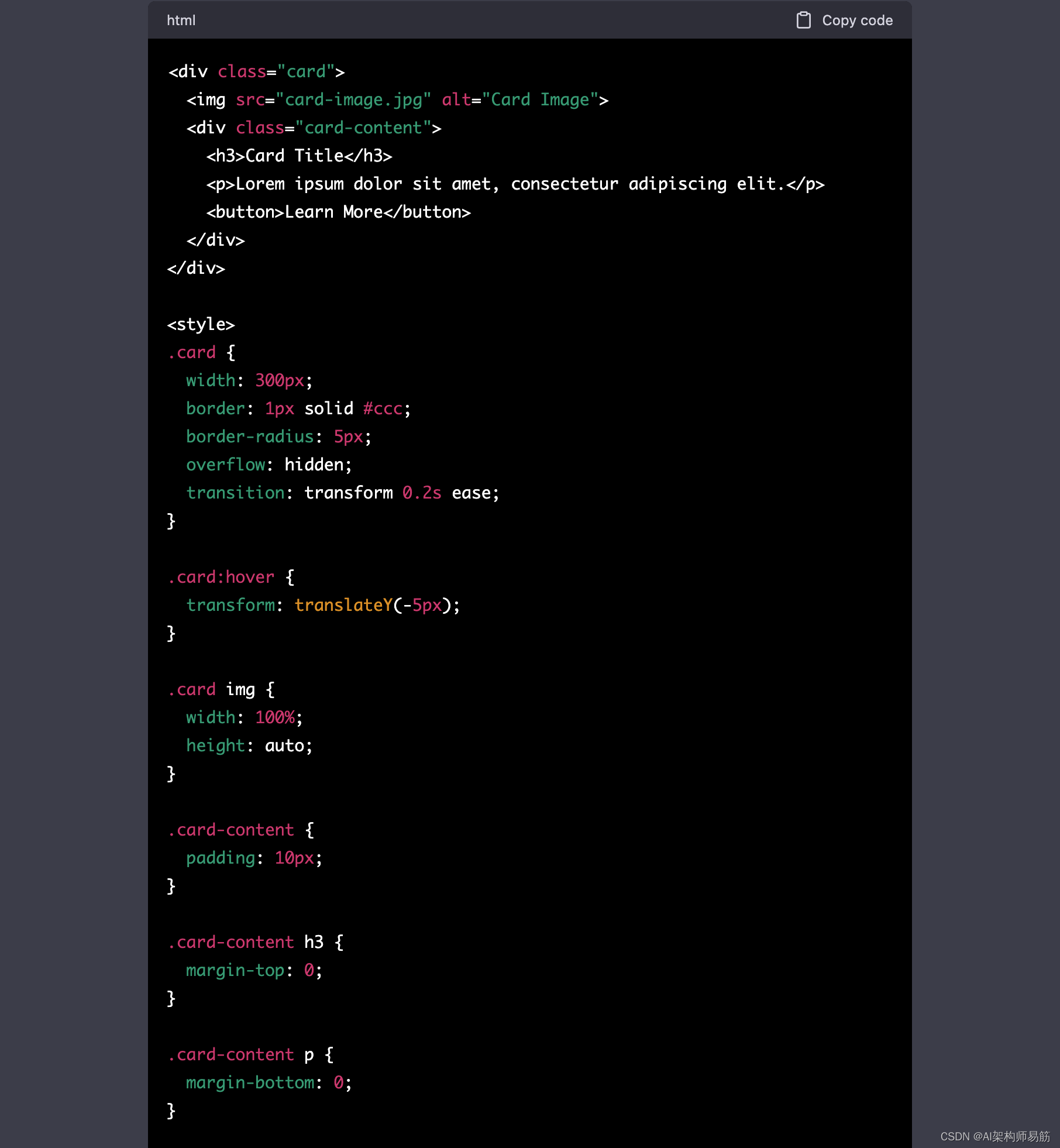The image size is (1060, 1148).
Task: Click the margin-bottom: 0; line
Action: point(269,1082)
